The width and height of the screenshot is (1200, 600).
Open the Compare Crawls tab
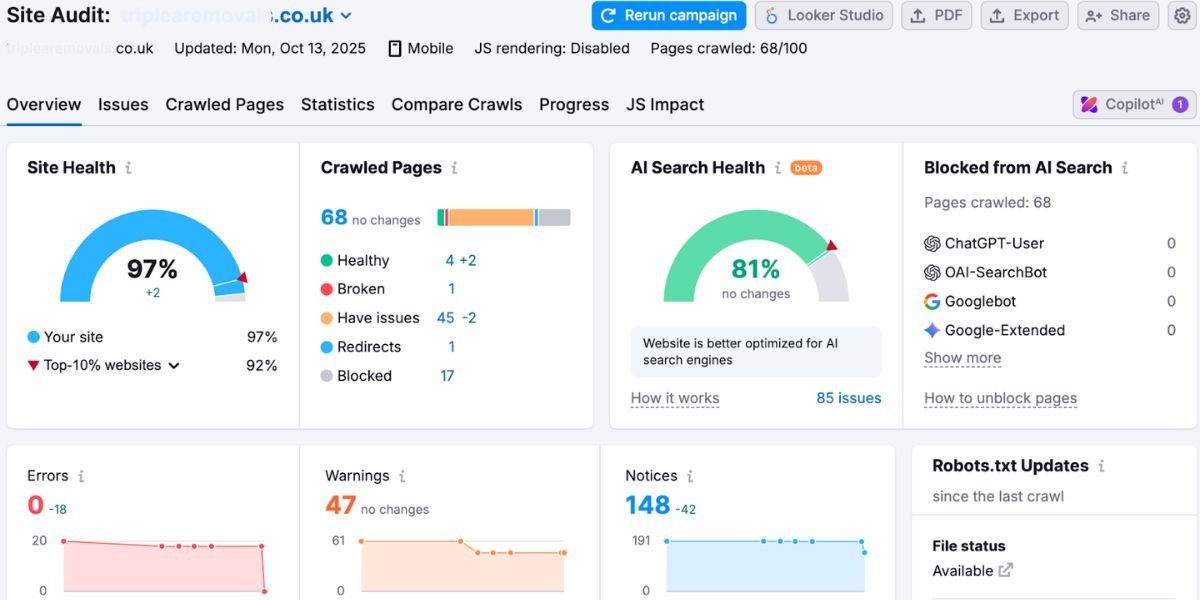tap(456, 105)
